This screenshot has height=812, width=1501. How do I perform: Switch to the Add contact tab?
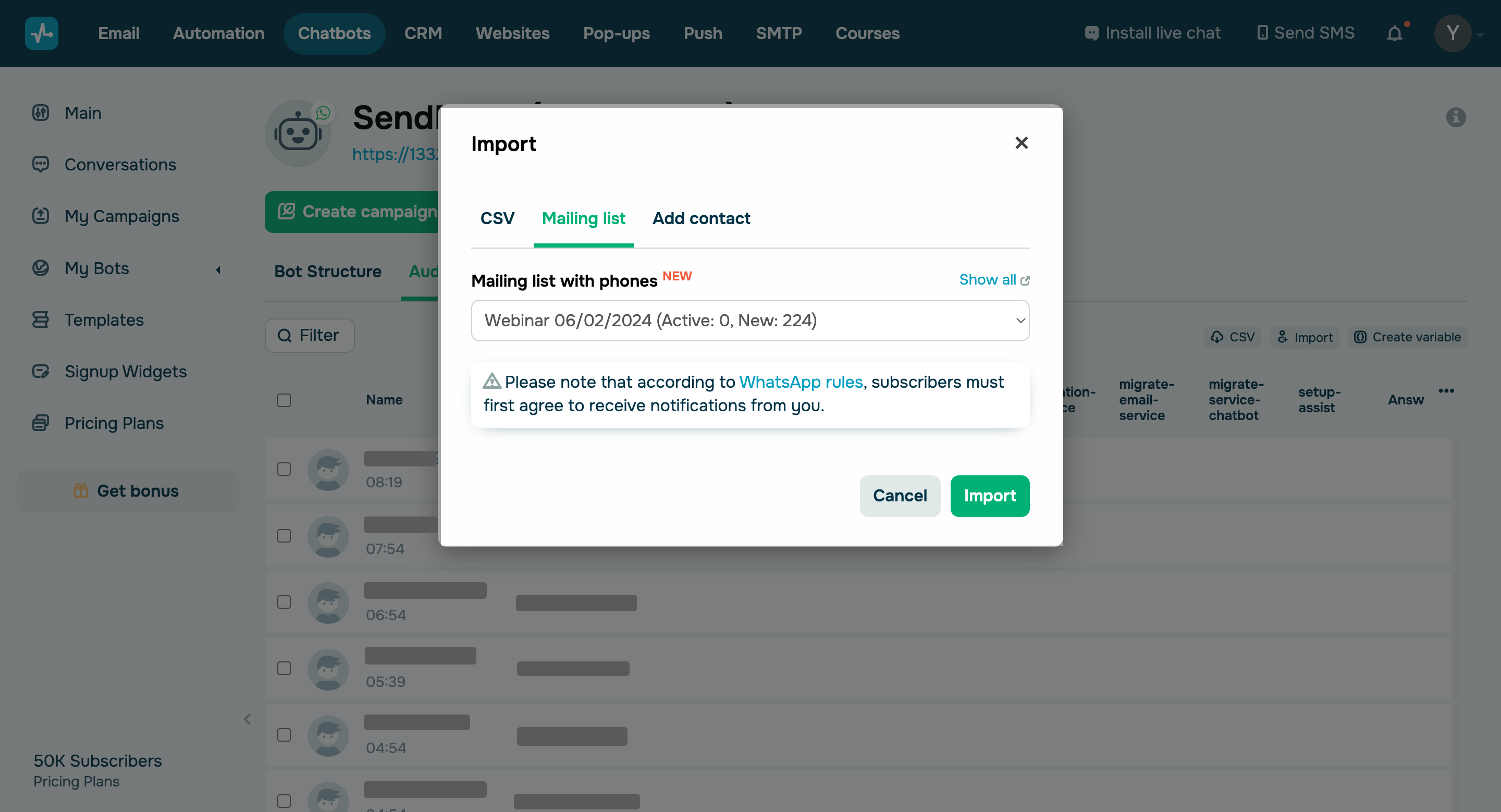701,218
